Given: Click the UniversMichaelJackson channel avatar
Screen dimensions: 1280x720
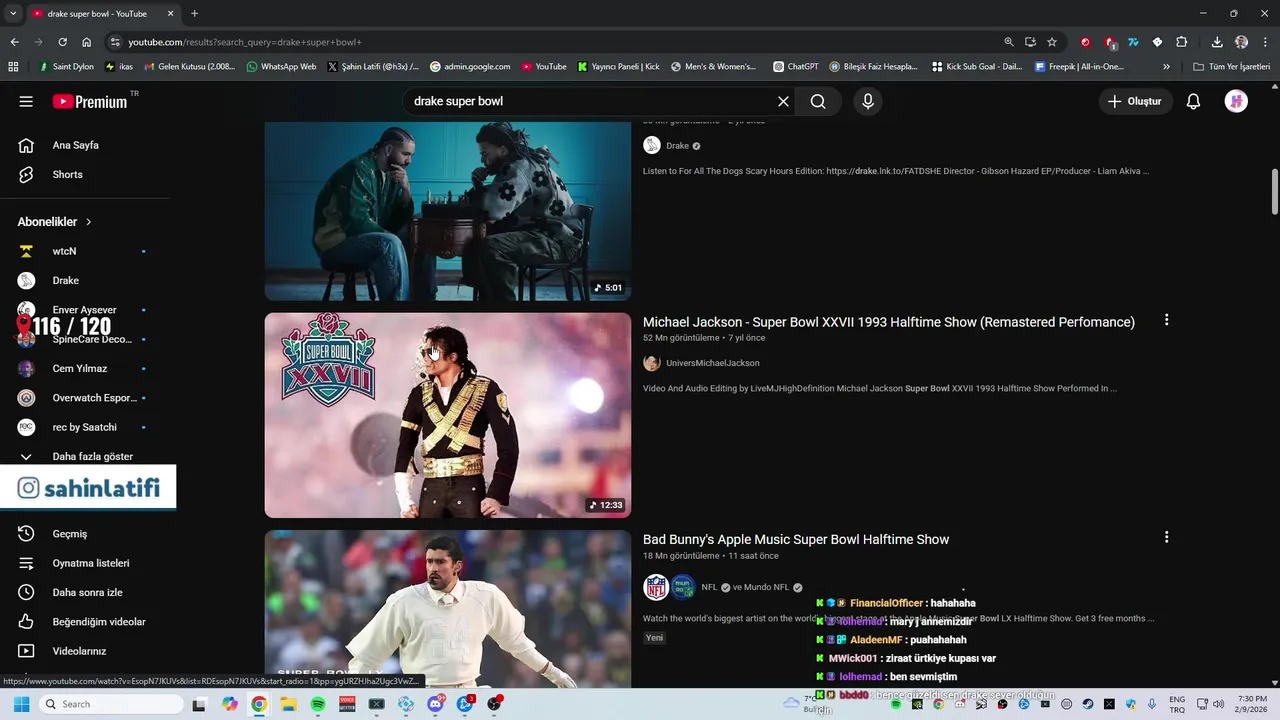Looking at the screenshot, I should point(652,363).
